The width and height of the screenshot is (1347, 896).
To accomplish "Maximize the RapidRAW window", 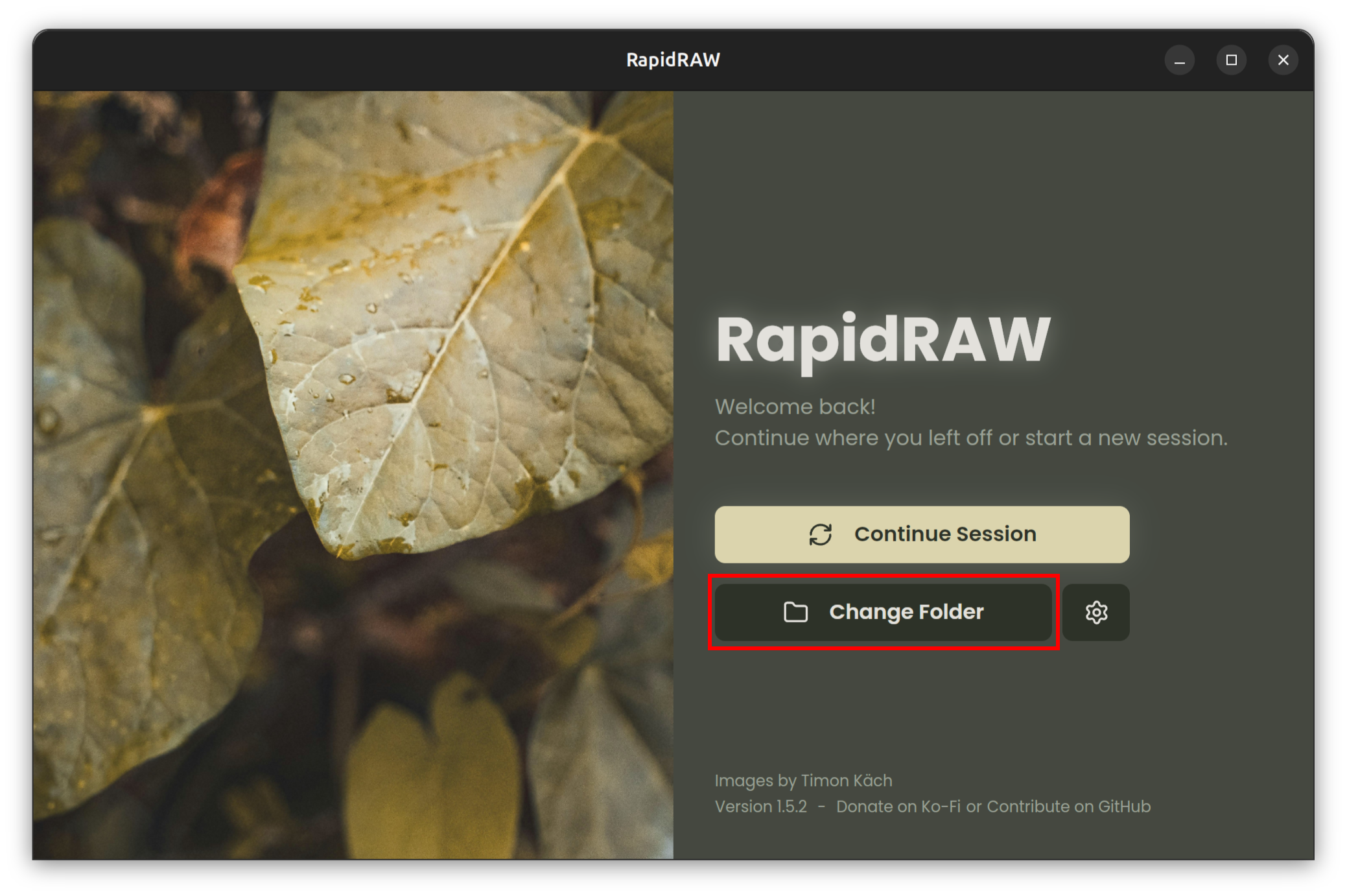I will pyautogui.click(x=1232, y=60).
